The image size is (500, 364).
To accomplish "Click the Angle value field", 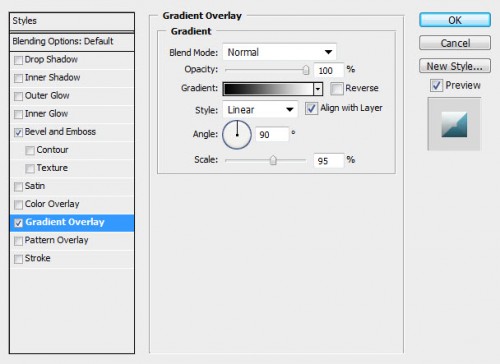I will pos(272,134).
